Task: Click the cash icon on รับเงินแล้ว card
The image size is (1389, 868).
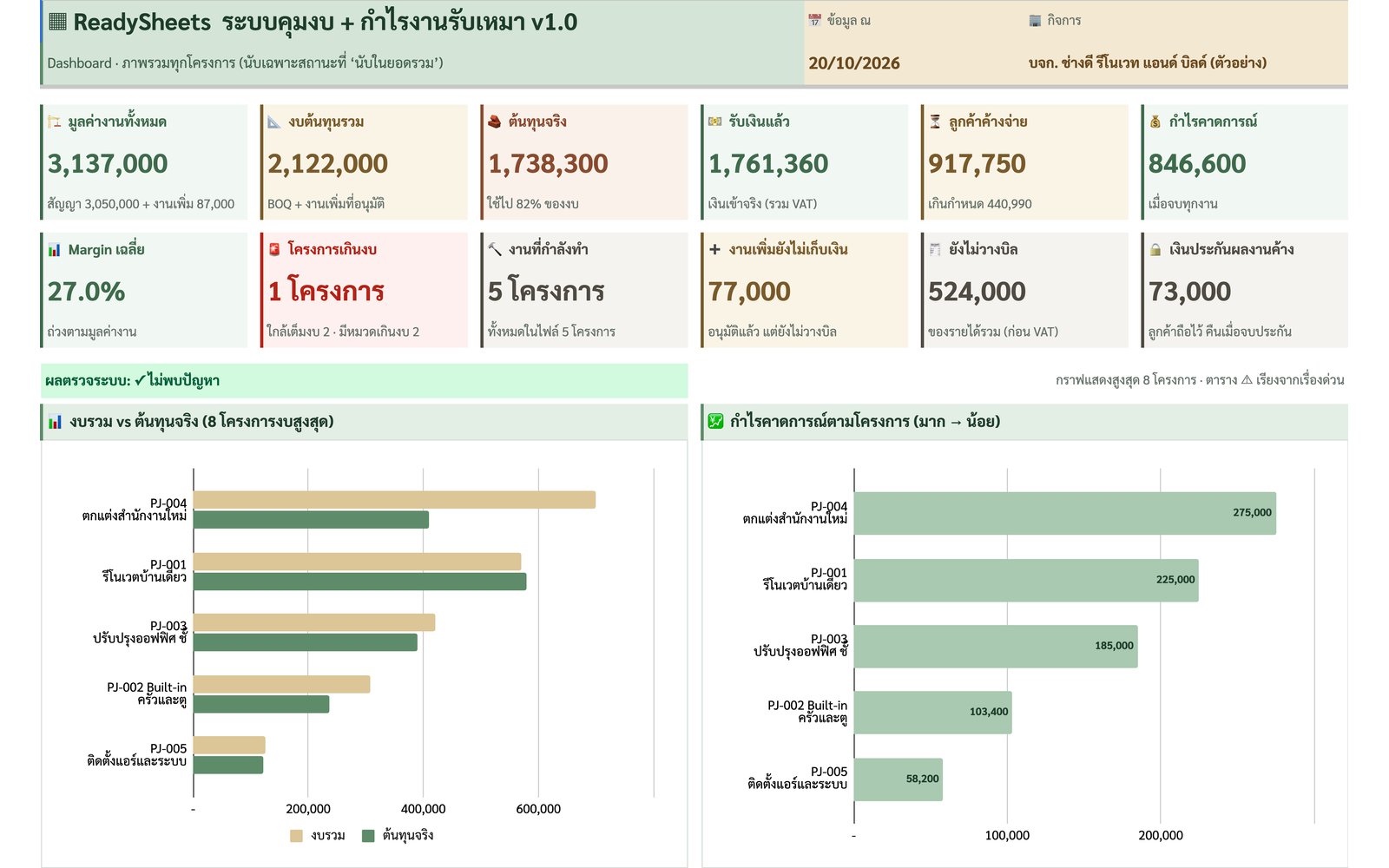Action: pos(714,122)
